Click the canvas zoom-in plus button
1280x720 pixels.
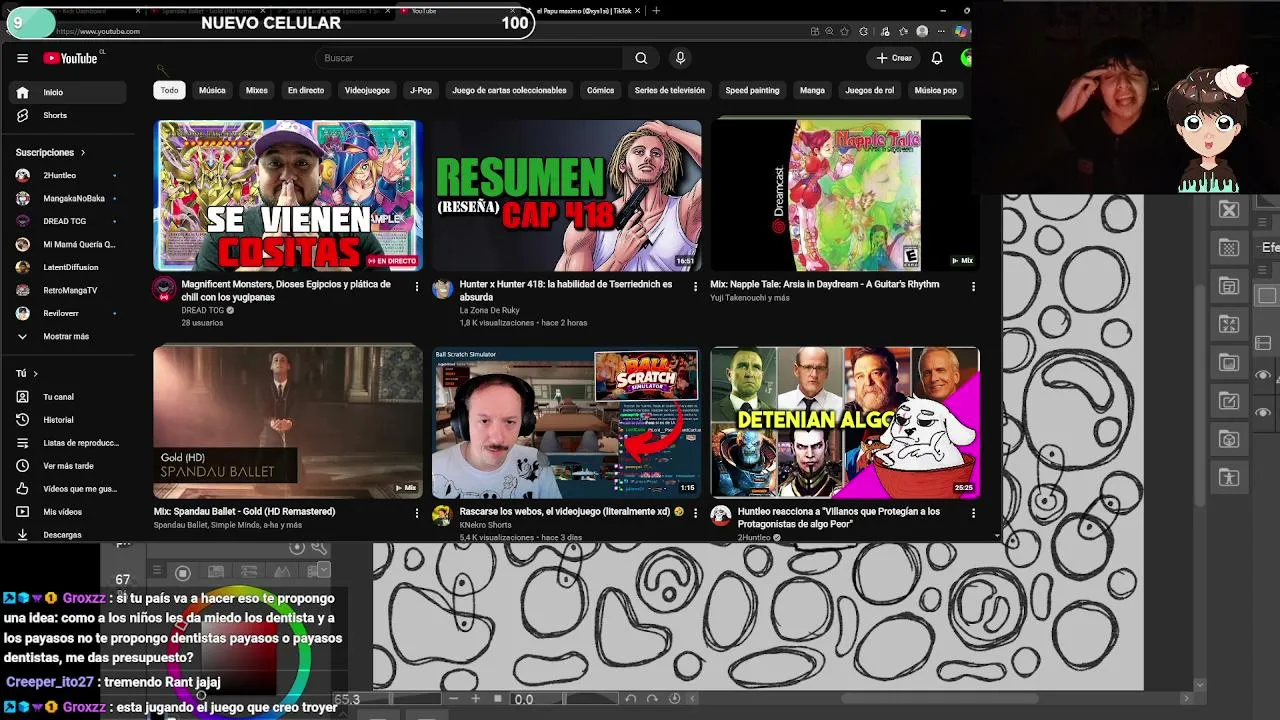pos(475,699)
